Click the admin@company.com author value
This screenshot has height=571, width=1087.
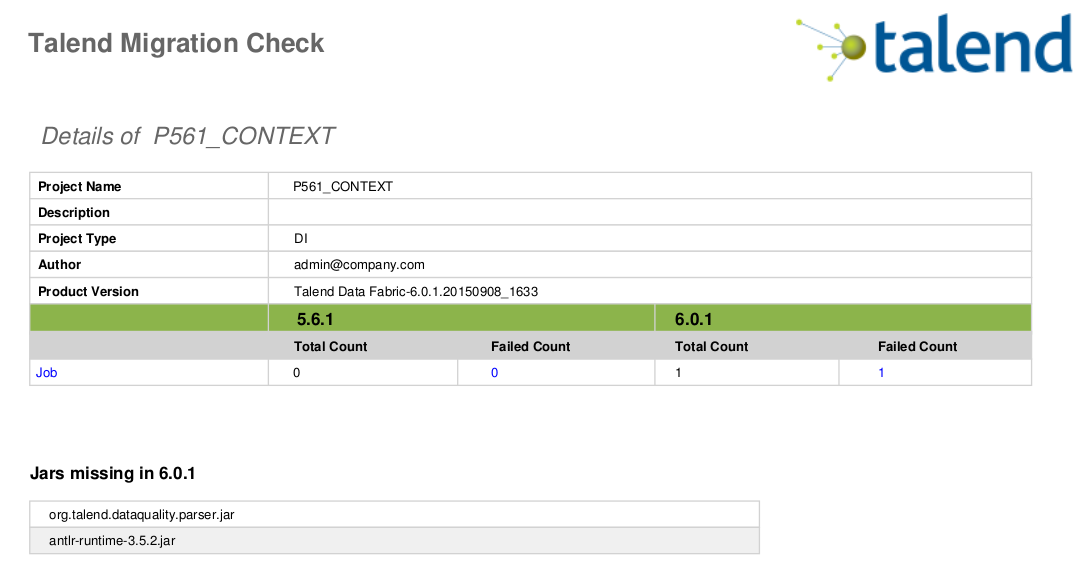pos(359,265)
